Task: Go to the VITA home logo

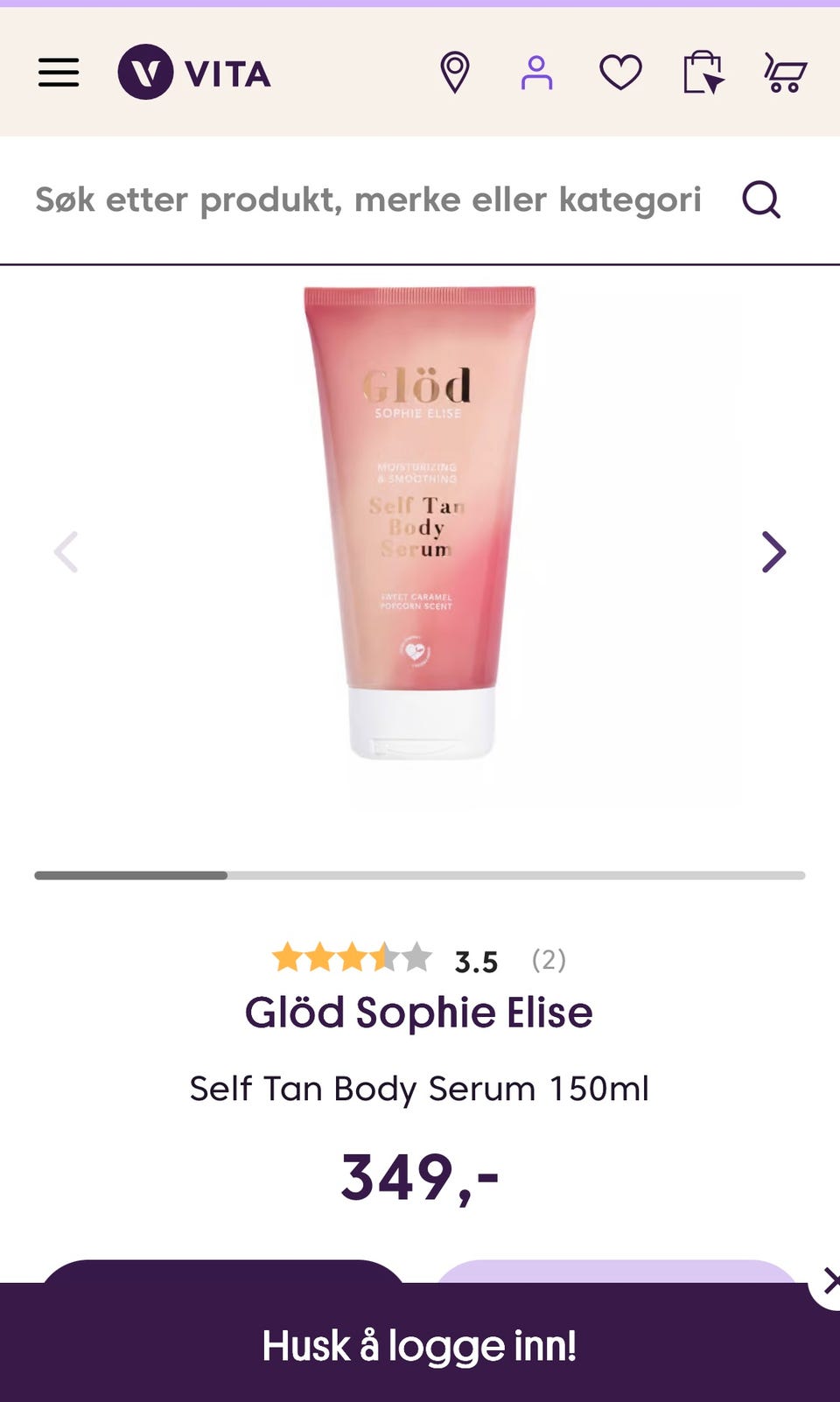Action: tap(194, 72)
